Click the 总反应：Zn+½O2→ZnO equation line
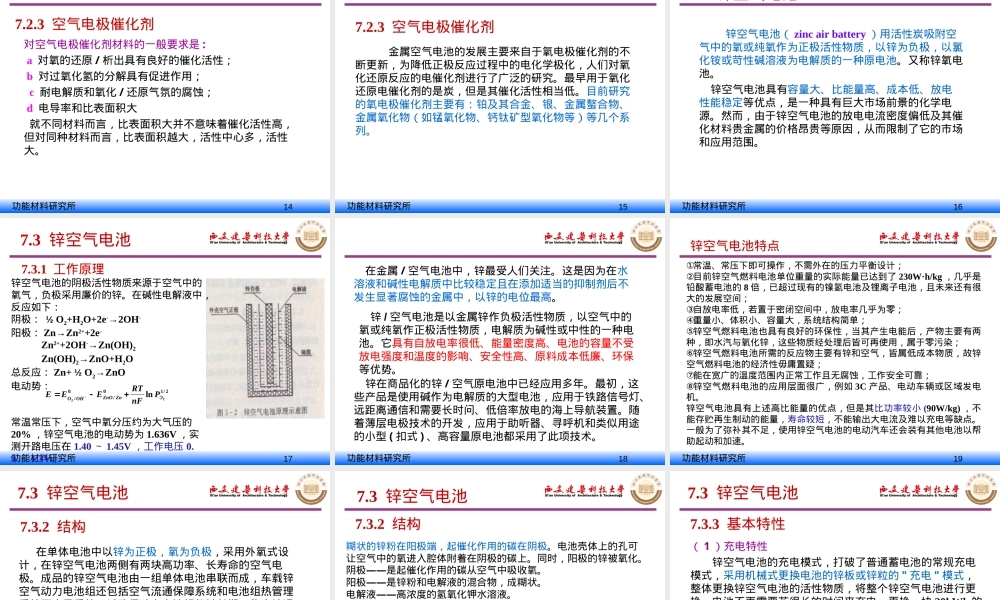This screenshot has width=1000, height=600. (68, 372)
